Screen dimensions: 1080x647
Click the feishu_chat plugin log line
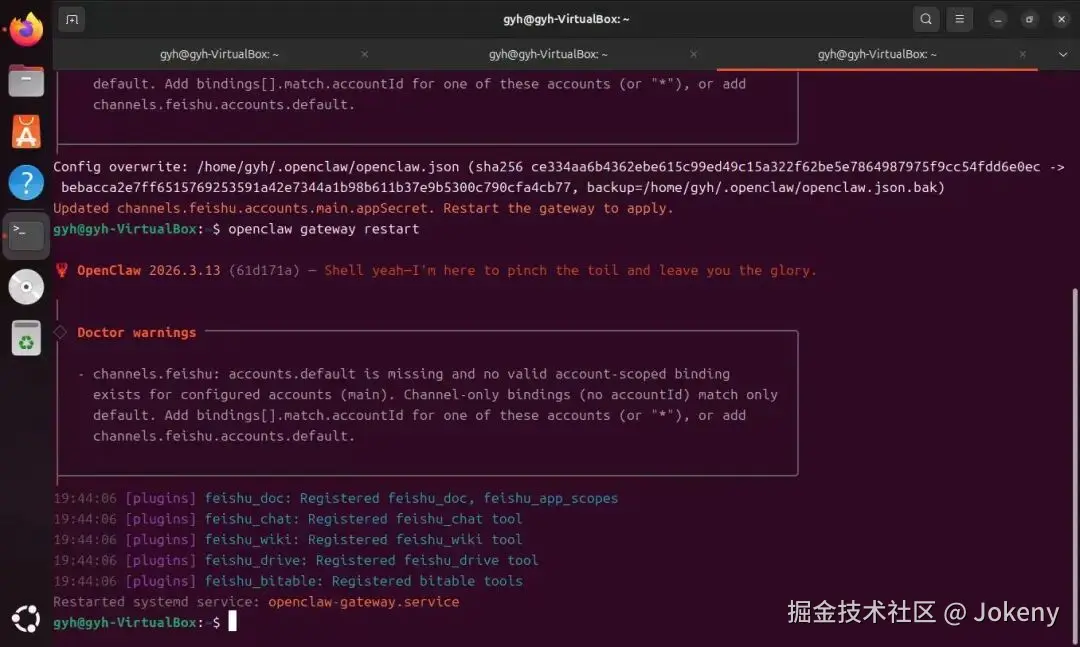click(288, 518)
